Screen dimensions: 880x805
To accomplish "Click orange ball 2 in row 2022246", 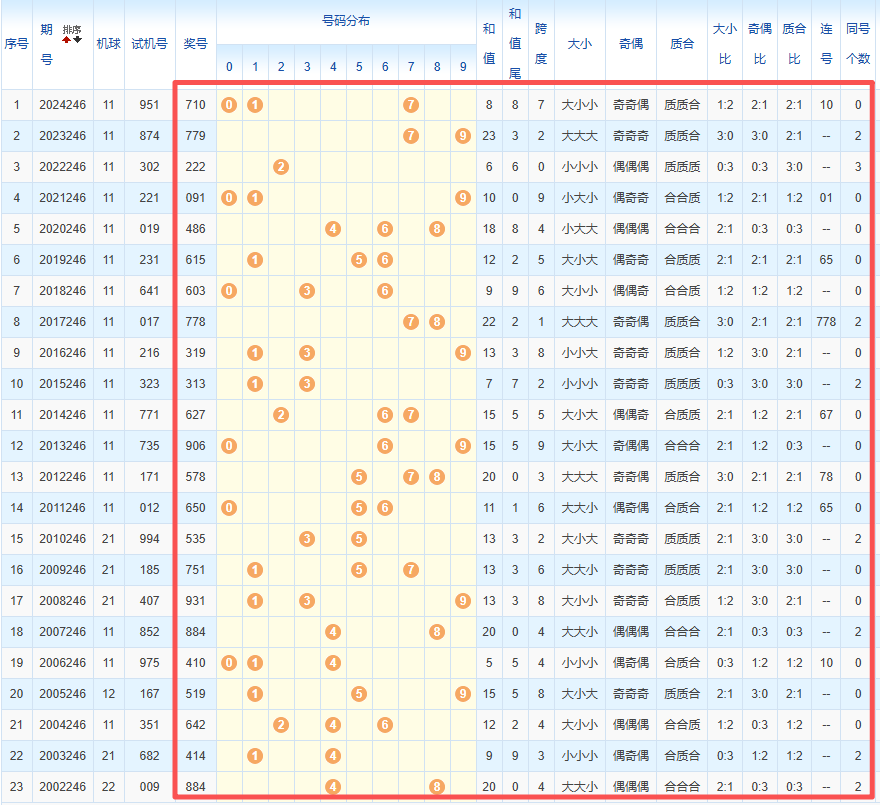I will coord(281,166).
